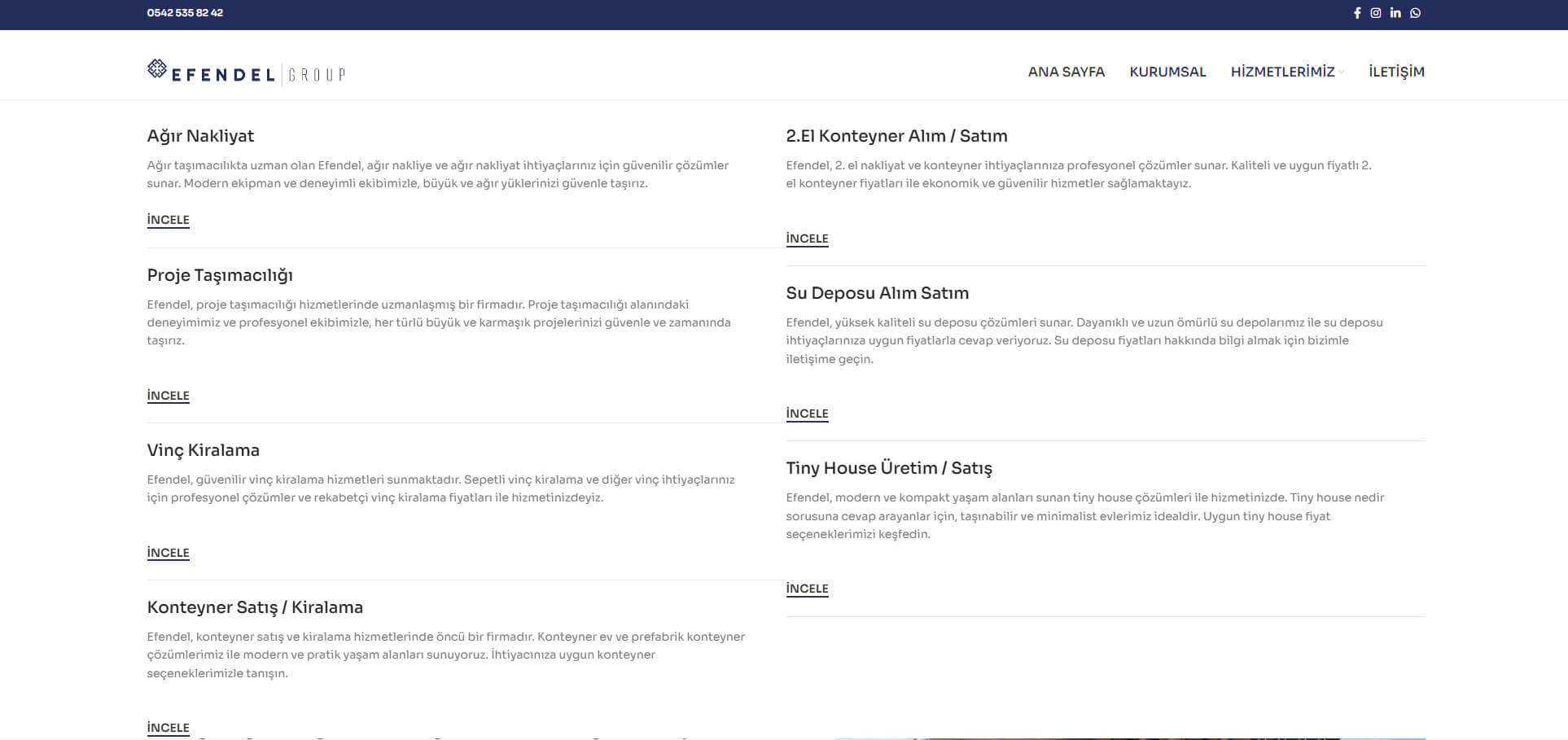Select the Proje Taşımacılığı heading
Viewport: 1568px width, 740px height.
[220, 275]
